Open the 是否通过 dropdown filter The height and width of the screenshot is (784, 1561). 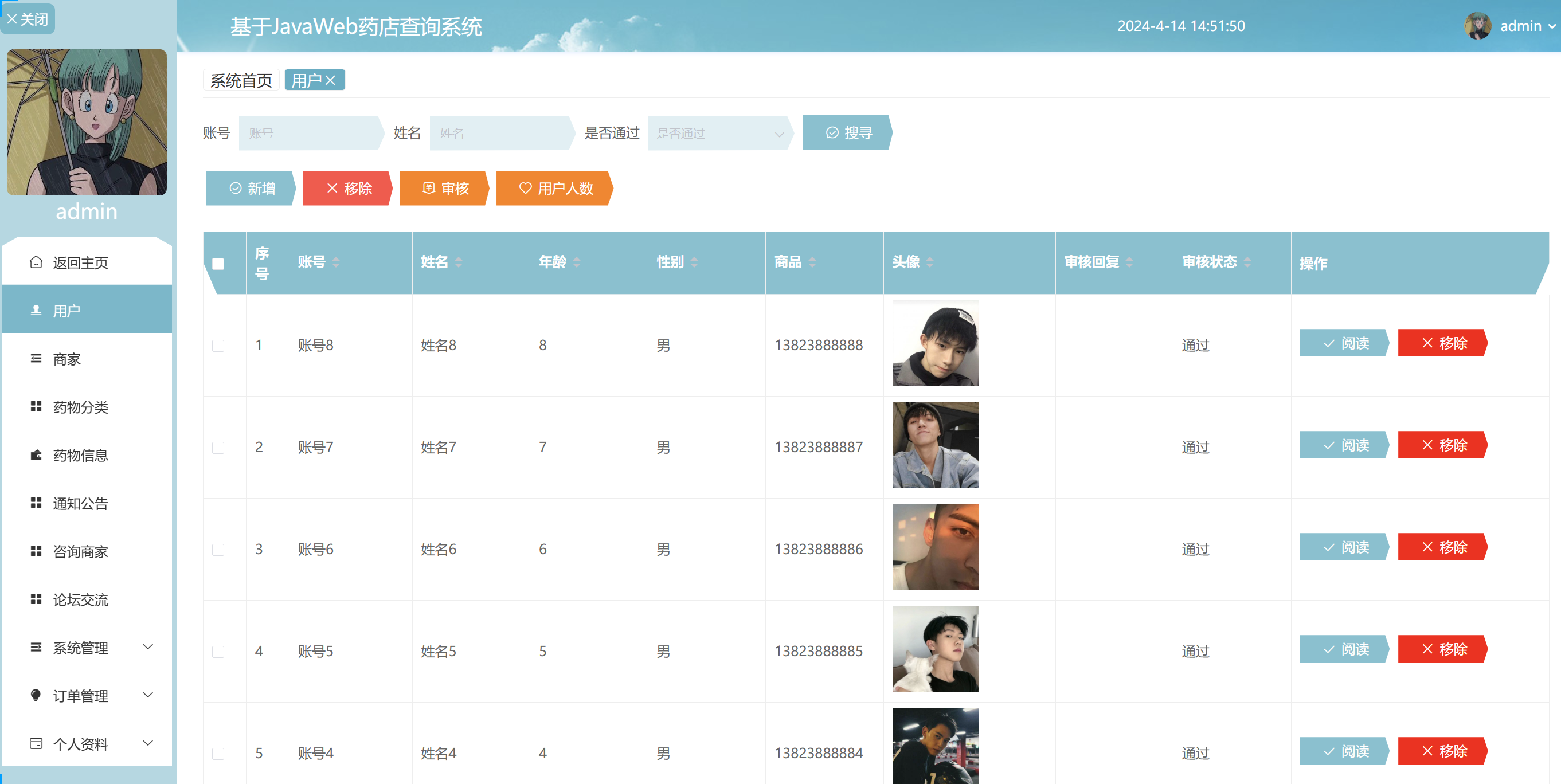pos(719,134)
